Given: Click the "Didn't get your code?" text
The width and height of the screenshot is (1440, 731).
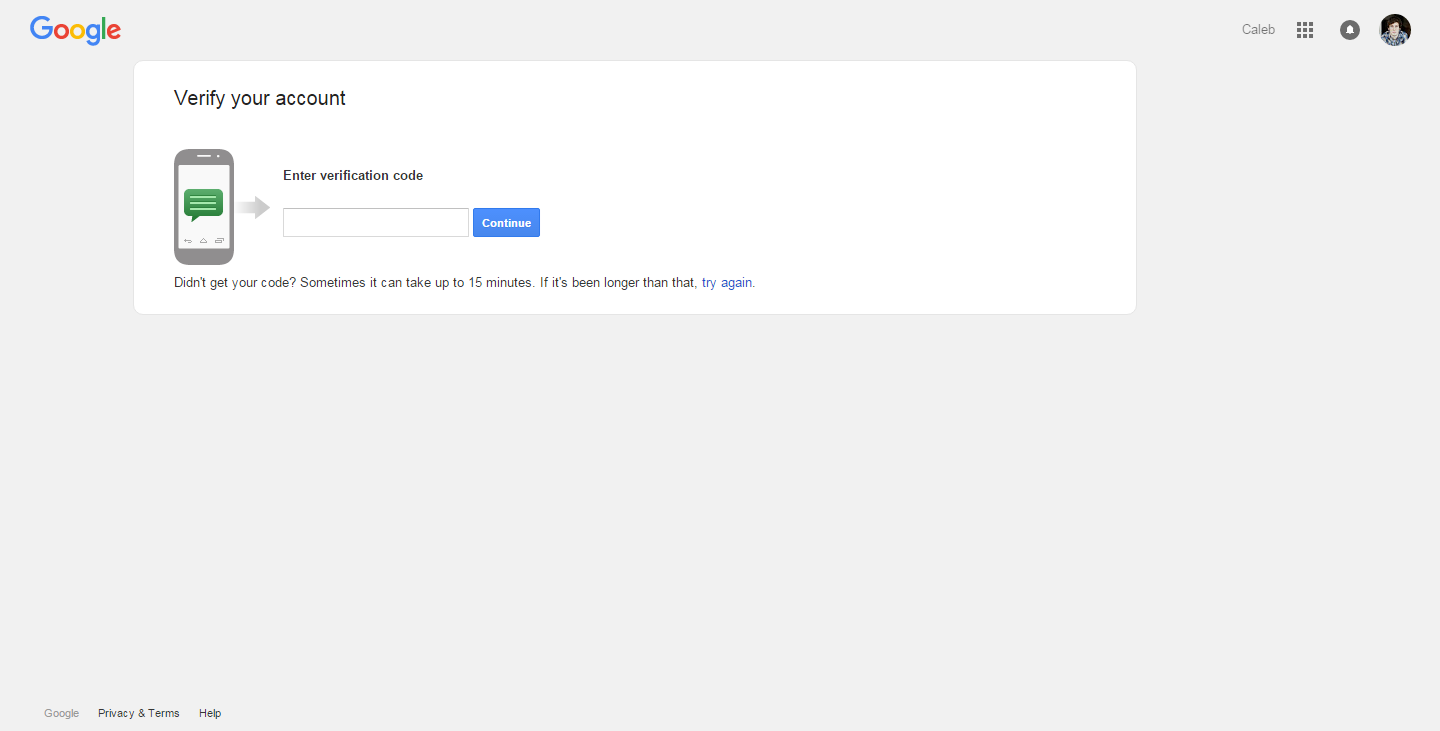Looking at the screenshot, I should pyautogui.click(x=235, y=283).
